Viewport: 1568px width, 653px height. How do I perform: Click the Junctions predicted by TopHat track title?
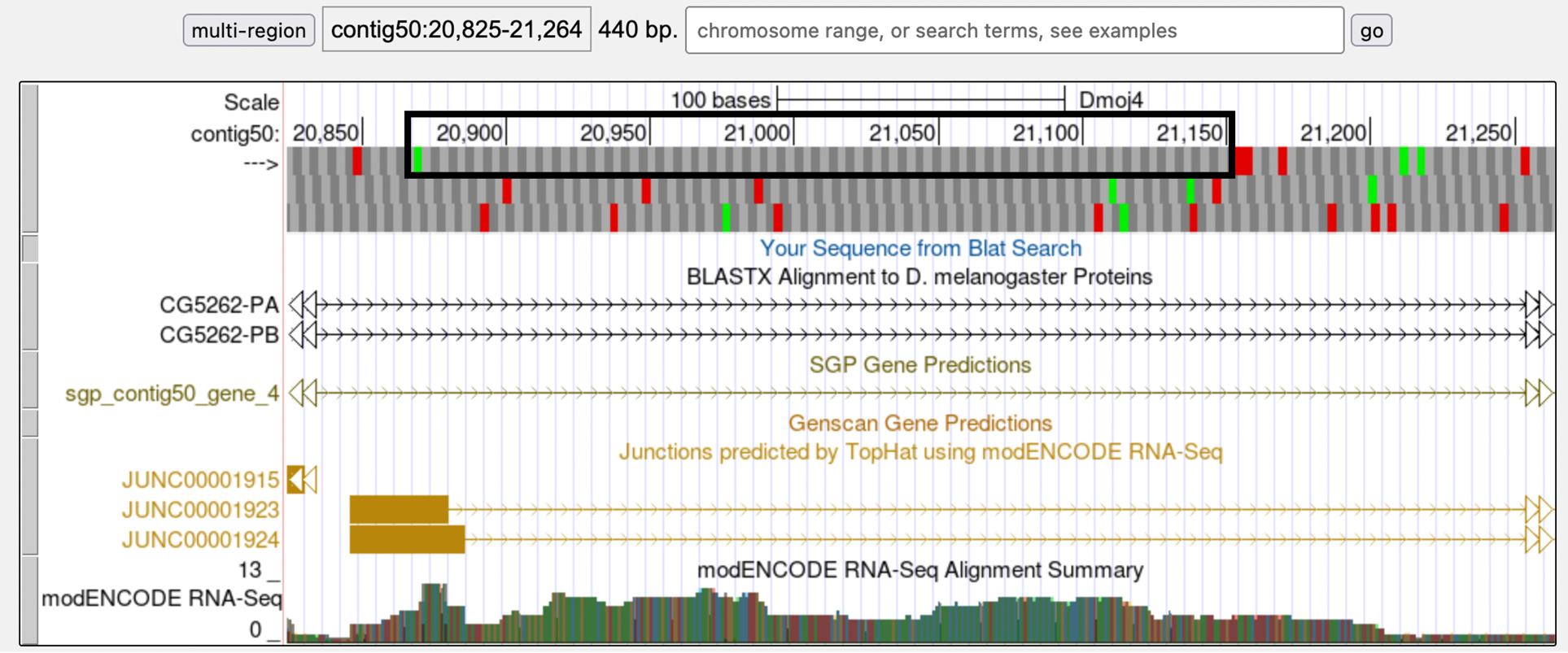pos(920,452)
